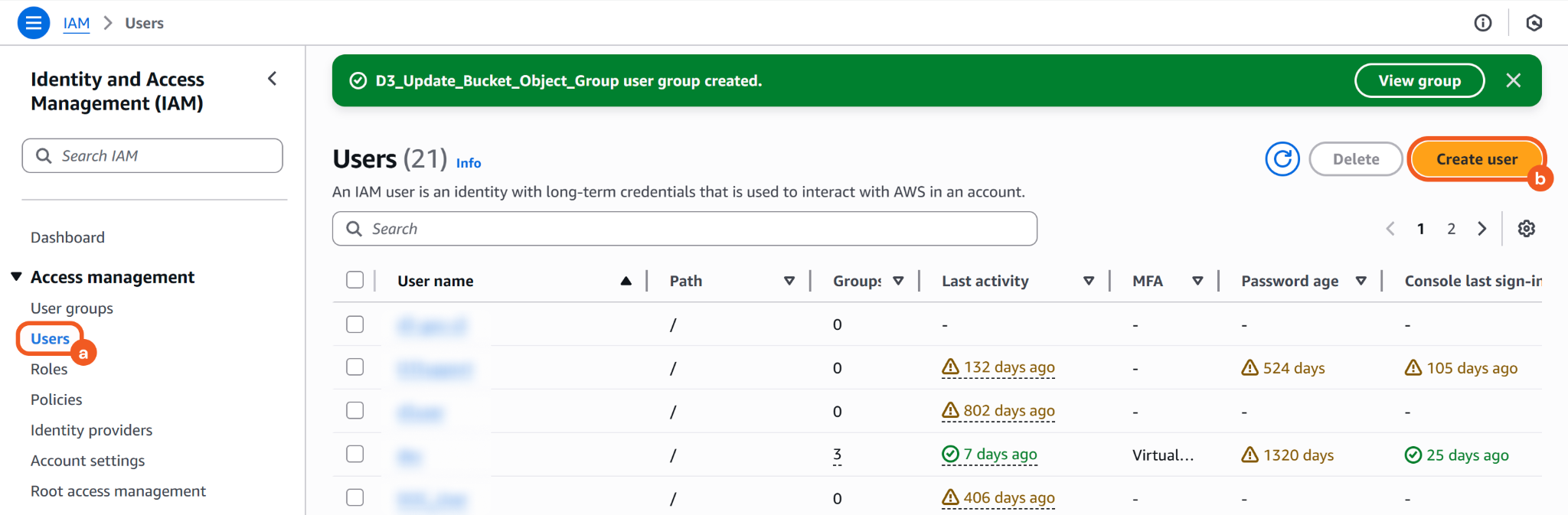Open User groups in the sidebar
1568x515 pixels.
click(72, 308)
